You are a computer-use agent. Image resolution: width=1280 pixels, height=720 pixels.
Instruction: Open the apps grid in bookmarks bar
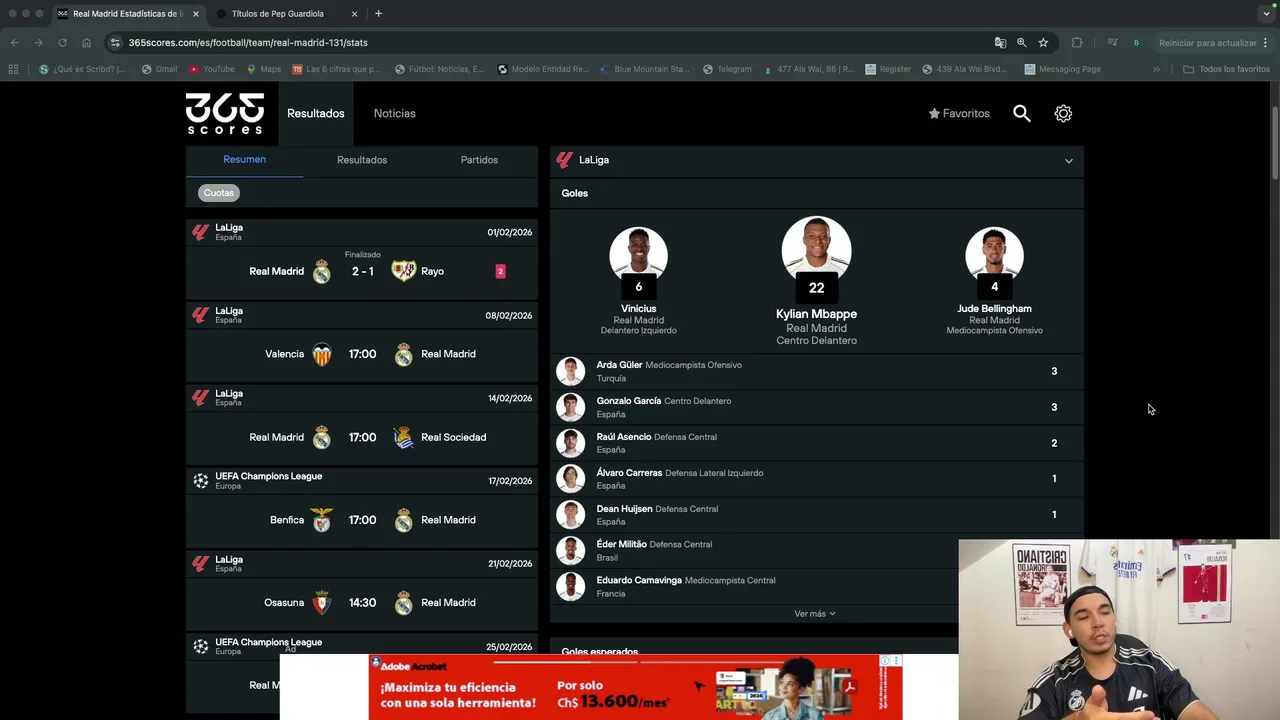pos(13,69)
